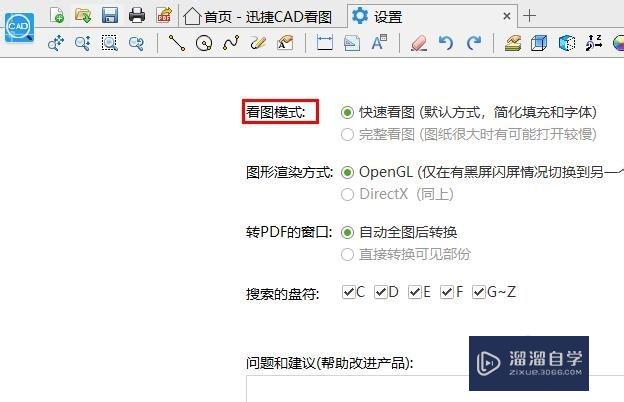
Task: Click the CAD application logo
Action: pyautogui.click(x=19, y=27)
